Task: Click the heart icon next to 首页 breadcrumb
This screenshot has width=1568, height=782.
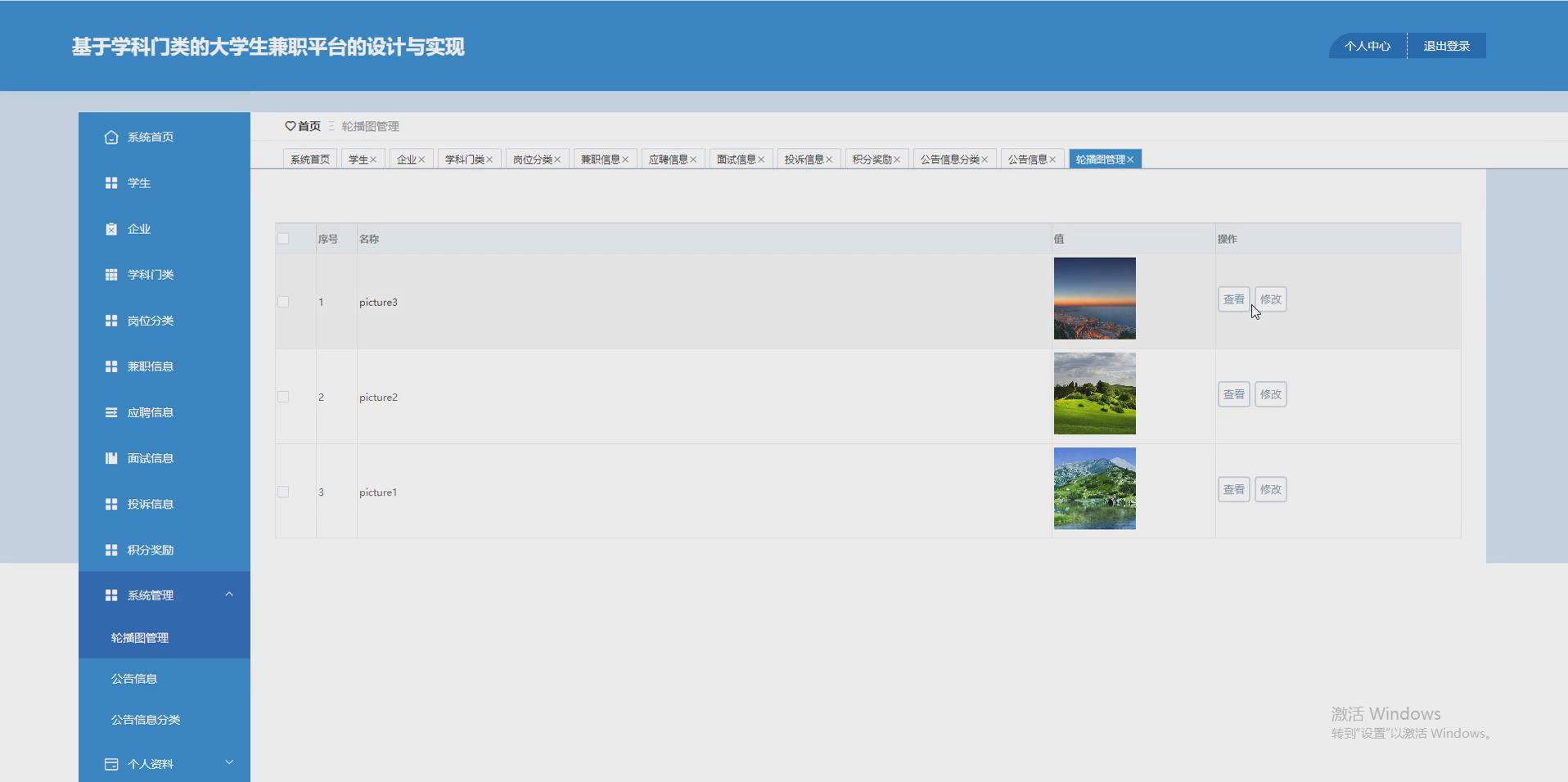Action: click(x=290, y=126)
